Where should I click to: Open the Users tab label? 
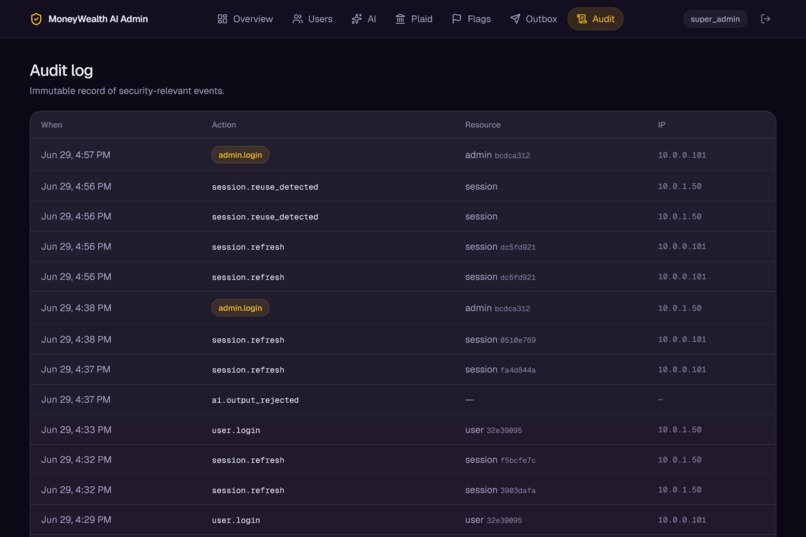(320, 19)
